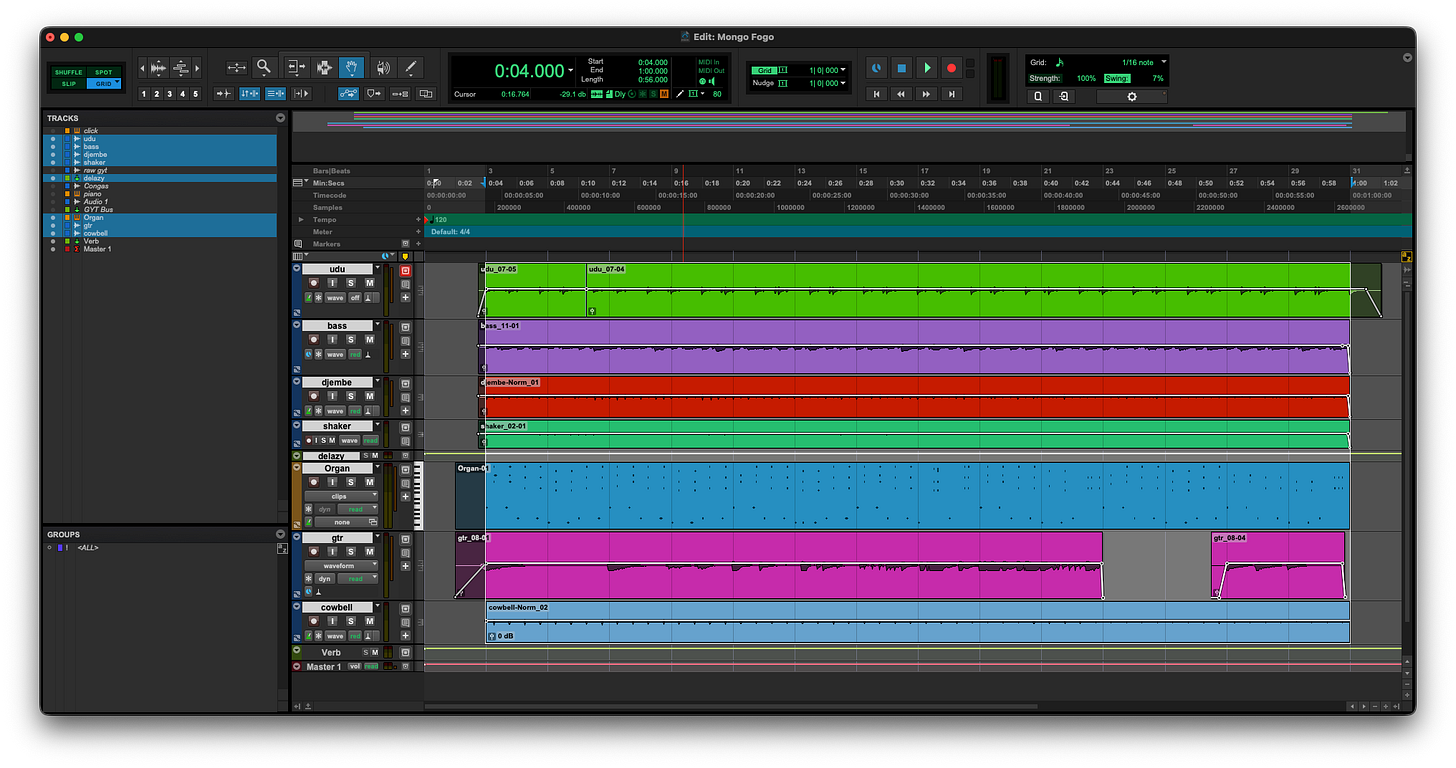Select the Pencil tool
The image size is (1456, 768).
410,67
